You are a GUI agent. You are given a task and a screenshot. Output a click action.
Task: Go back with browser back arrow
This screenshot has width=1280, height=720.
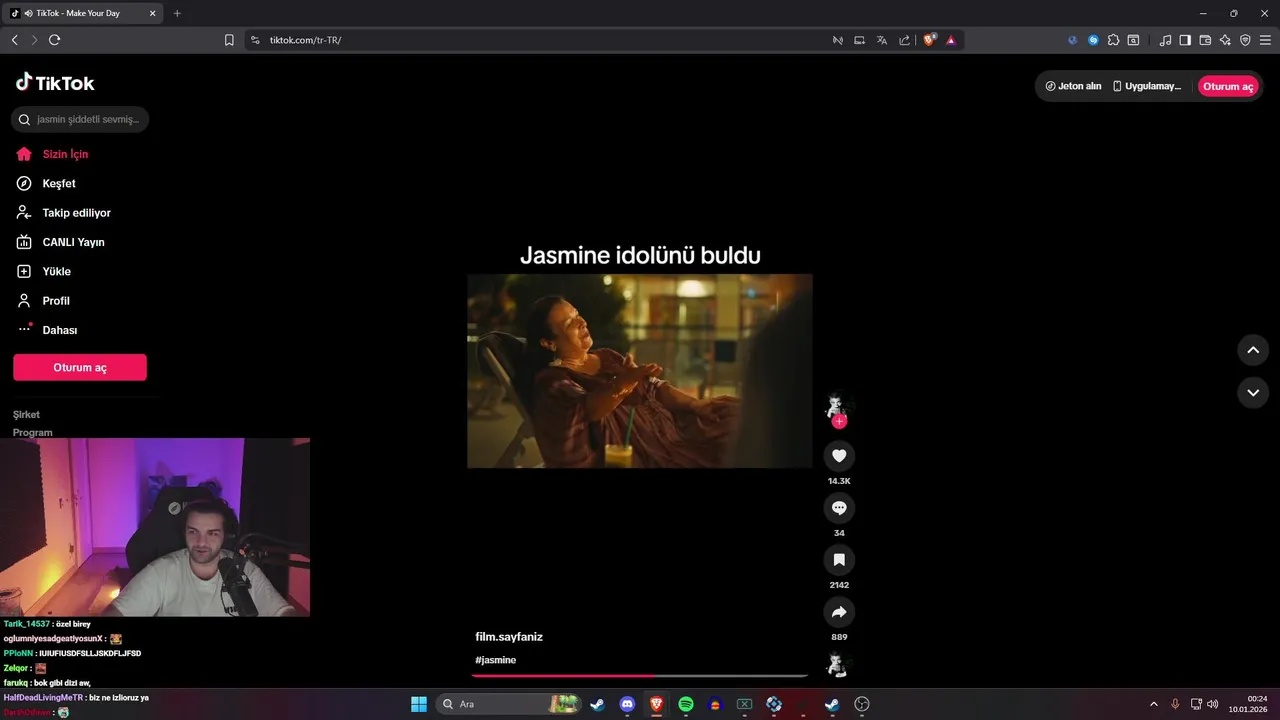14,40
